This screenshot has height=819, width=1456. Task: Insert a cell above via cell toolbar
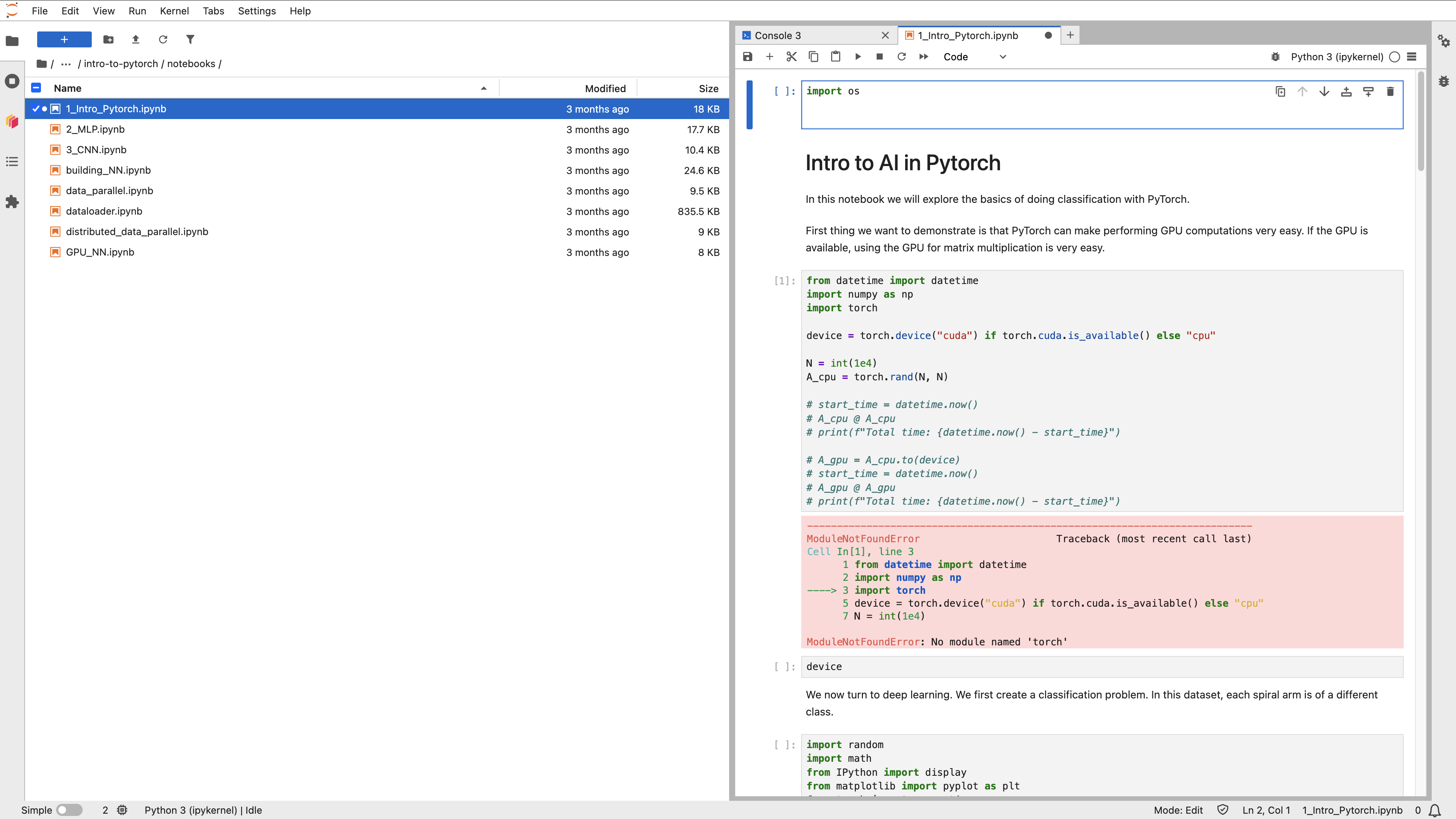1346,91
